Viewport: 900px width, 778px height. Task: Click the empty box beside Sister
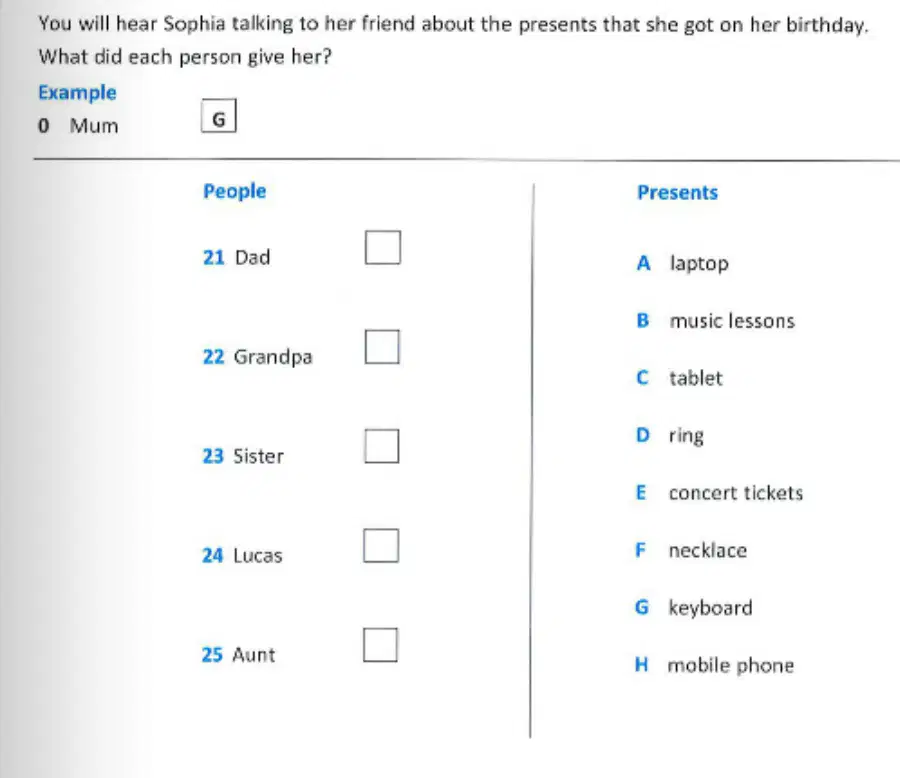click(382, 446)
